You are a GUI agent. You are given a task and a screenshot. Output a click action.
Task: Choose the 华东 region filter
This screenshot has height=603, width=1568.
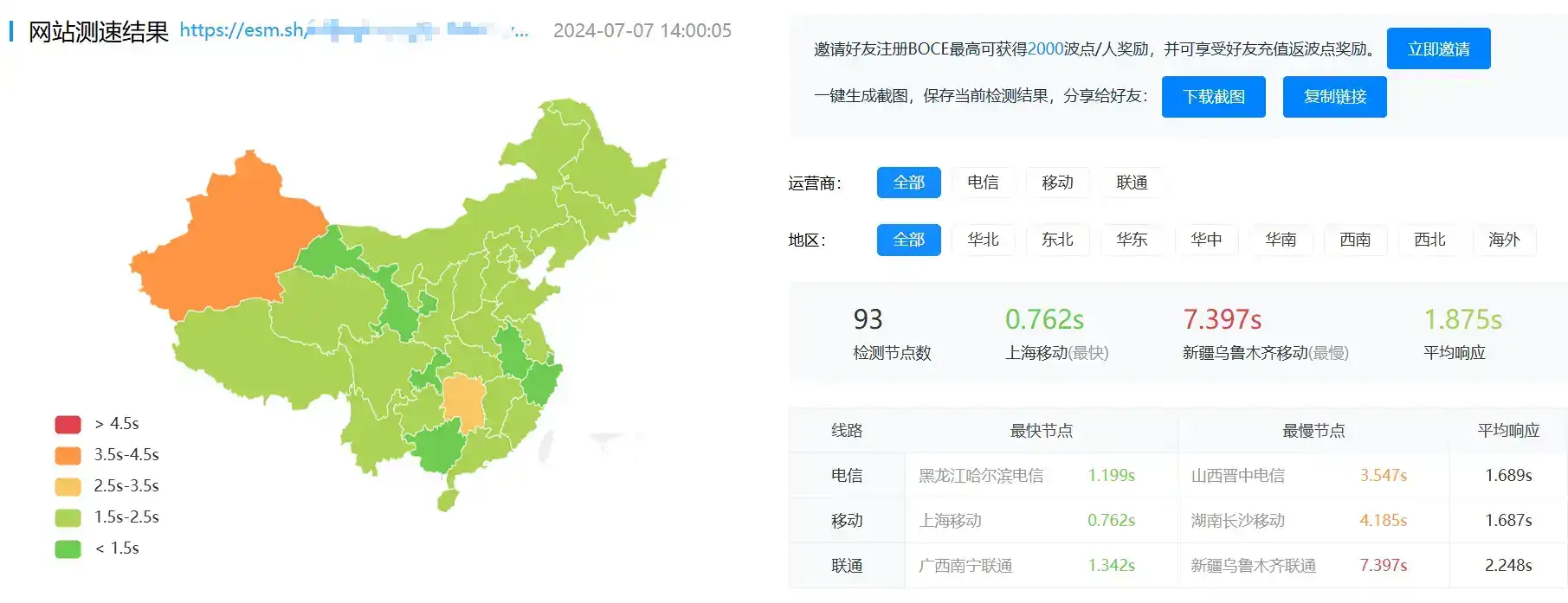[x=1132, y=240]
